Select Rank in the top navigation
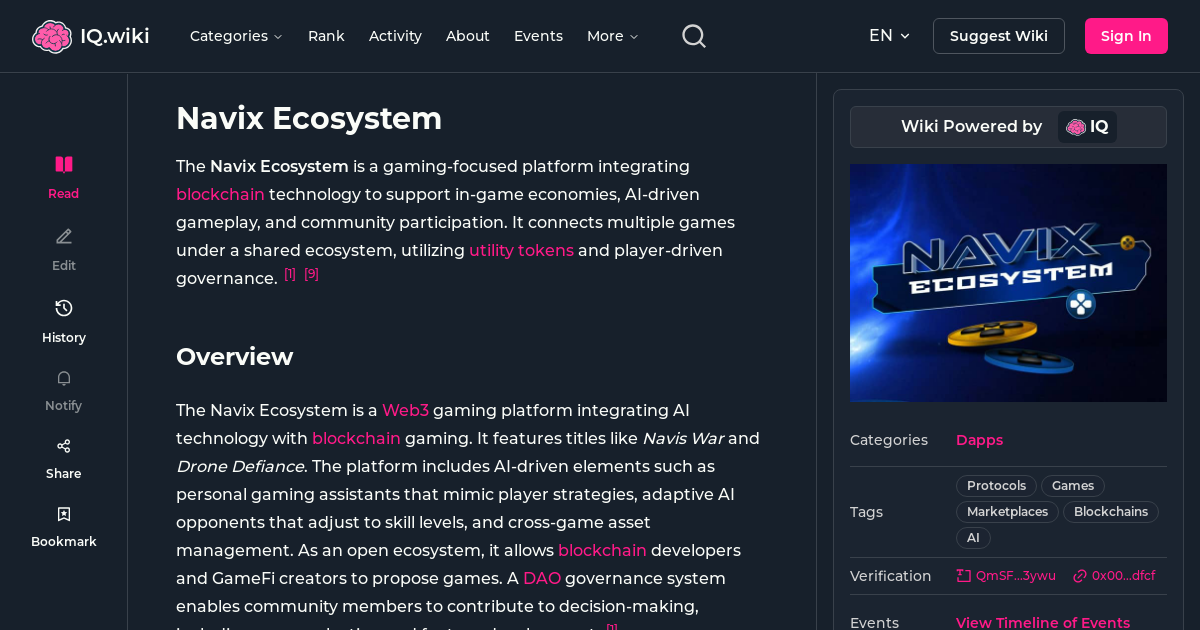 pyautogui.click(x=326, y=36)
